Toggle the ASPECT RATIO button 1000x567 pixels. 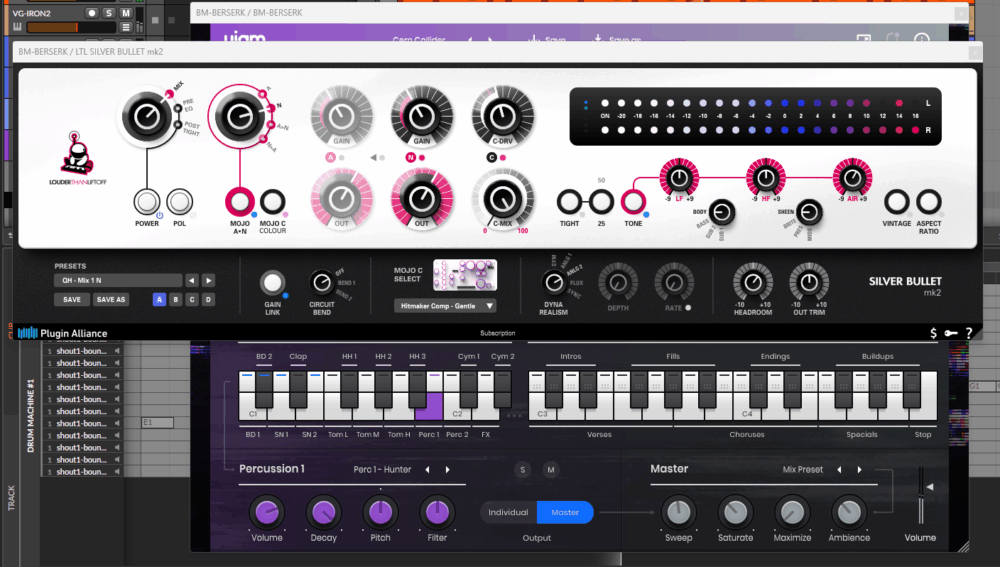pos(929,202)
